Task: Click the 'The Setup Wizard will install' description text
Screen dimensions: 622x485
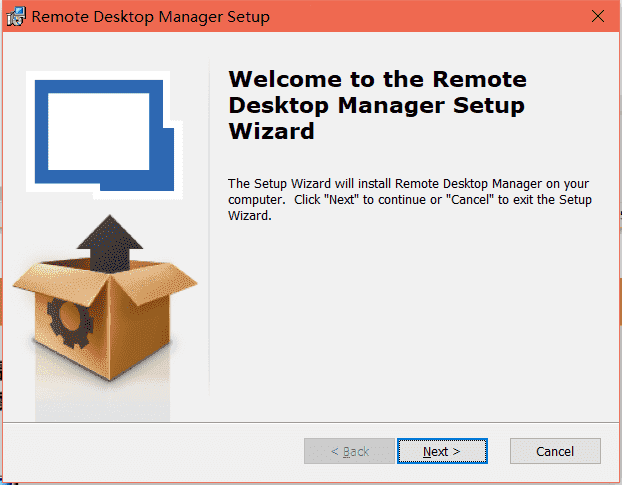Action: tap(410, 199)
